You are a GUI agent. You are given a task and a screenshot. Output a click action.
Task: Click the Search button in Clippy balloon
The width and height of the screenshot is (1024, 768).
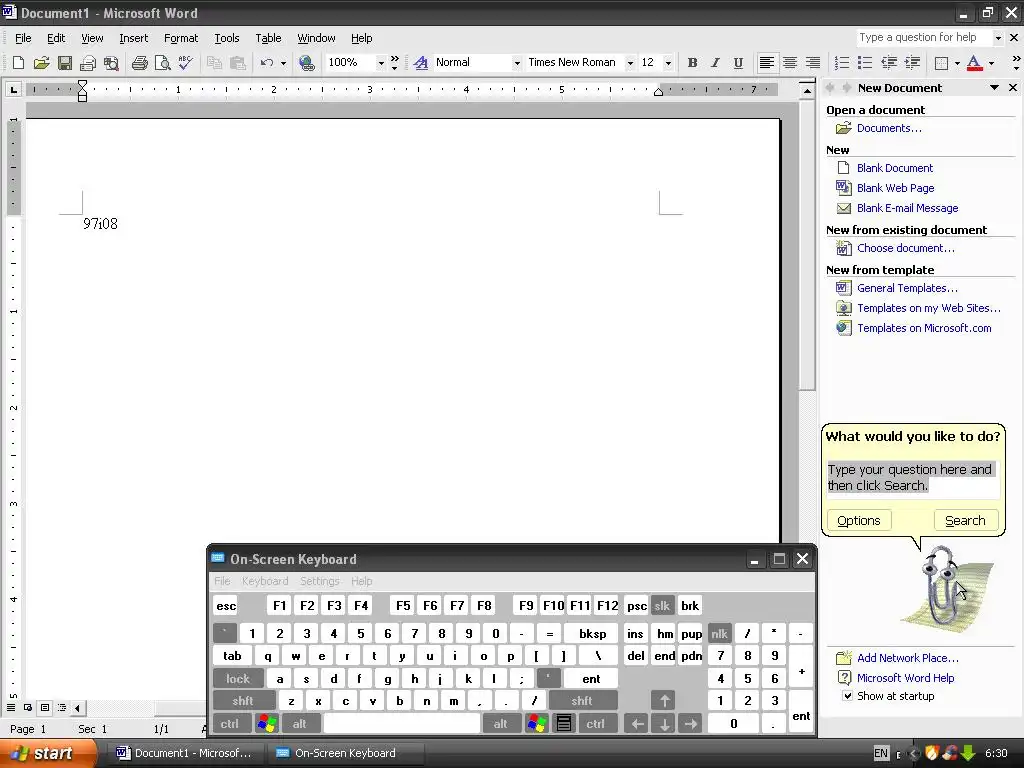[x=965, y=520]
